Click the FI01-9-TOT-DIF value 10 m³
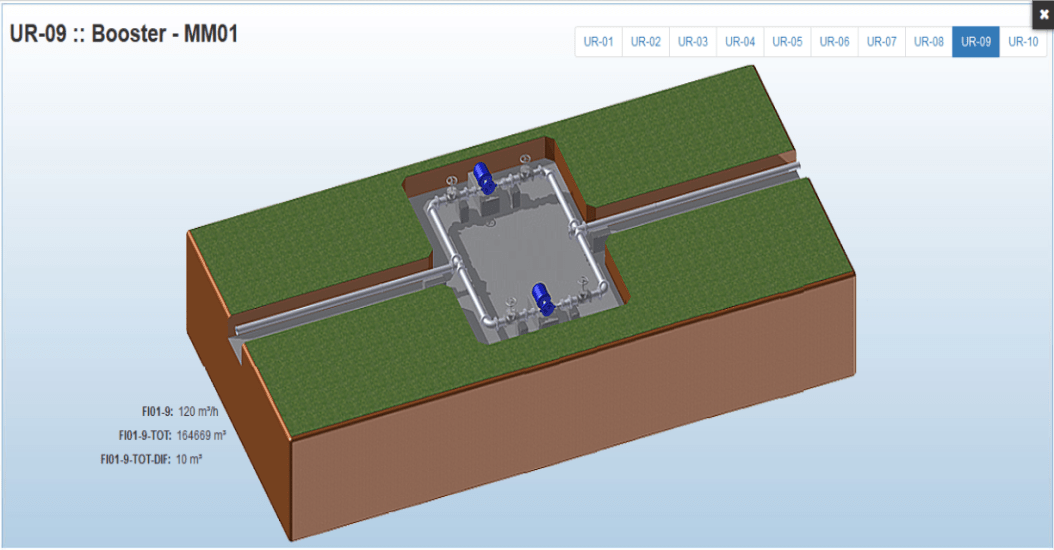Viewport: 1054px width, 550px height. [189, 459]
